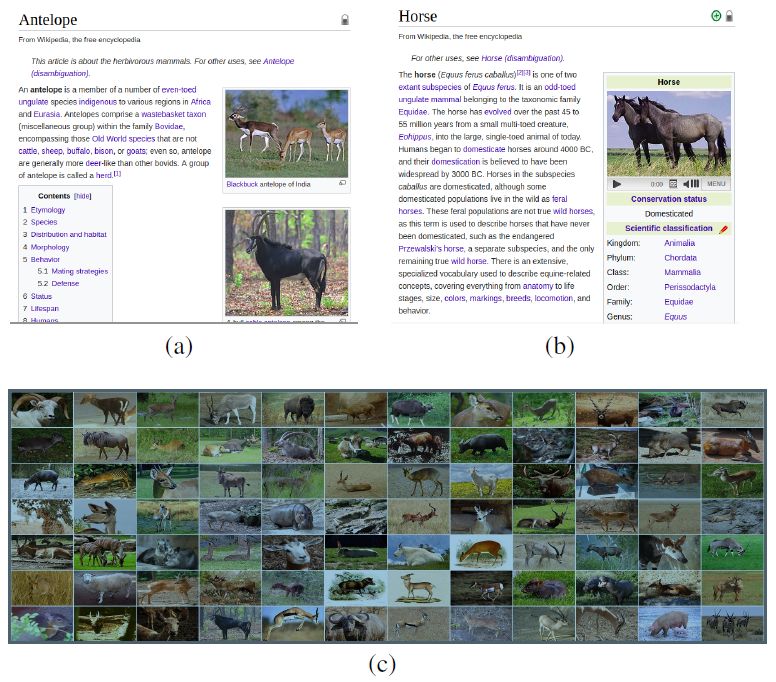
Task: Click the padlock icon on Horse article
Action: (x=729, y=16)
